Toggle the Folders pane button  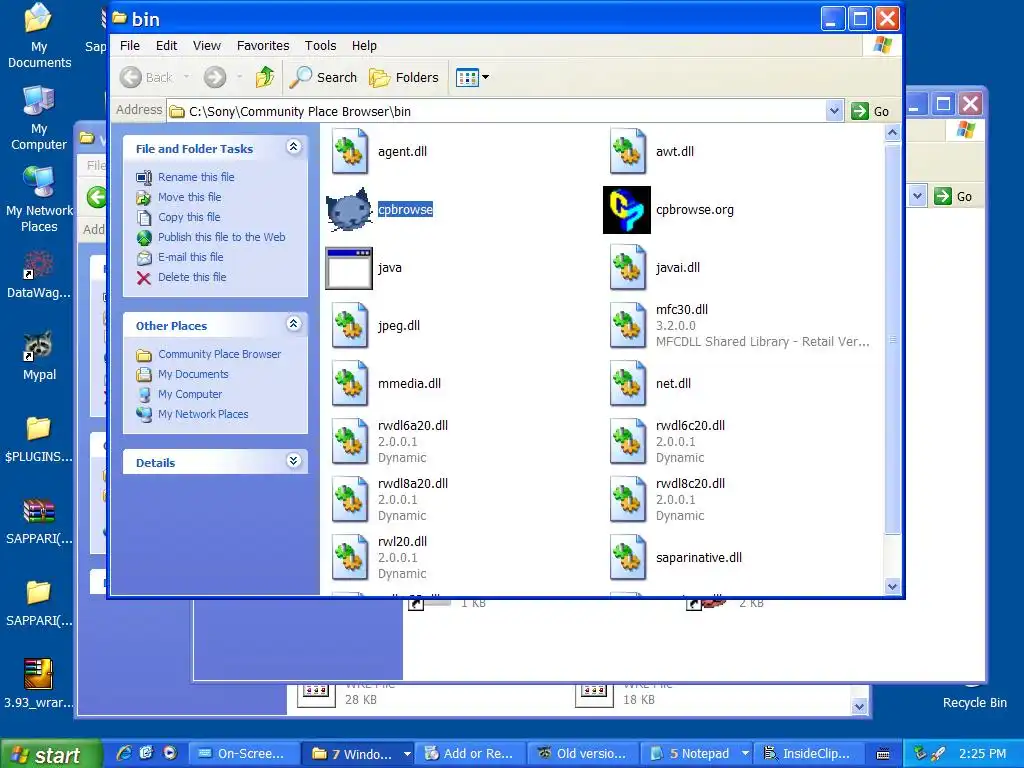tap(404, 77)
